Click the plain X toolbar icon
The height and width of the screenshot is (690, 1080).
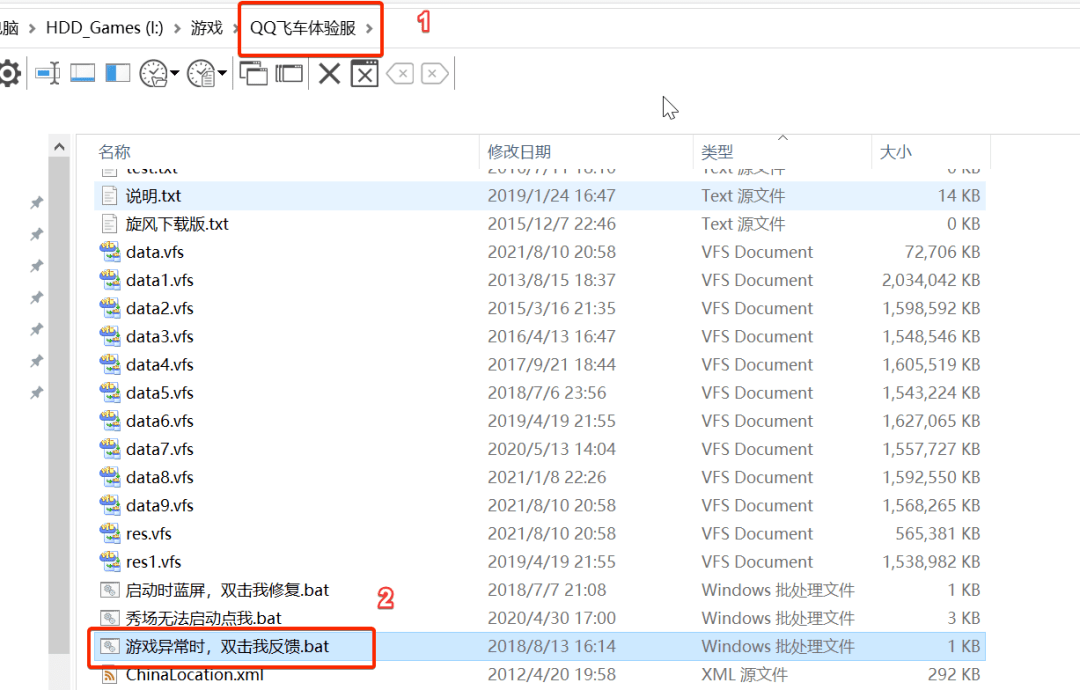click(329, 73)
